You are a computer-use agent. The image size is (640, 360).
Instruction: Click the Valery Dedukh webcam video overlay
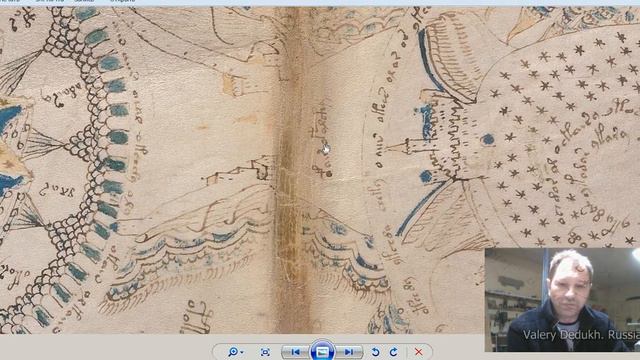tap(562, 300)
